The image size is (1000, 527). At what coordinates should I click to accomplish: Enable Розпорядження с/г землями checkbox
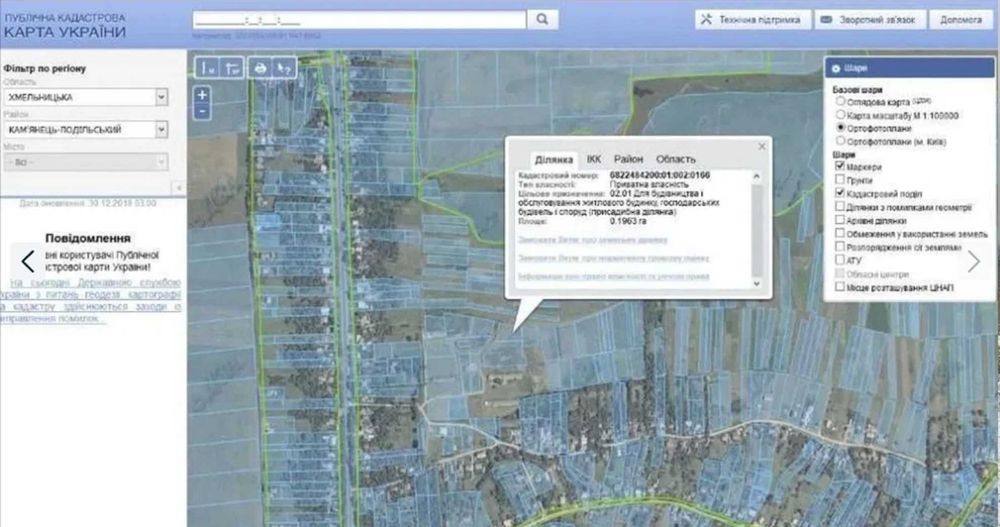[x=840, y=246]
